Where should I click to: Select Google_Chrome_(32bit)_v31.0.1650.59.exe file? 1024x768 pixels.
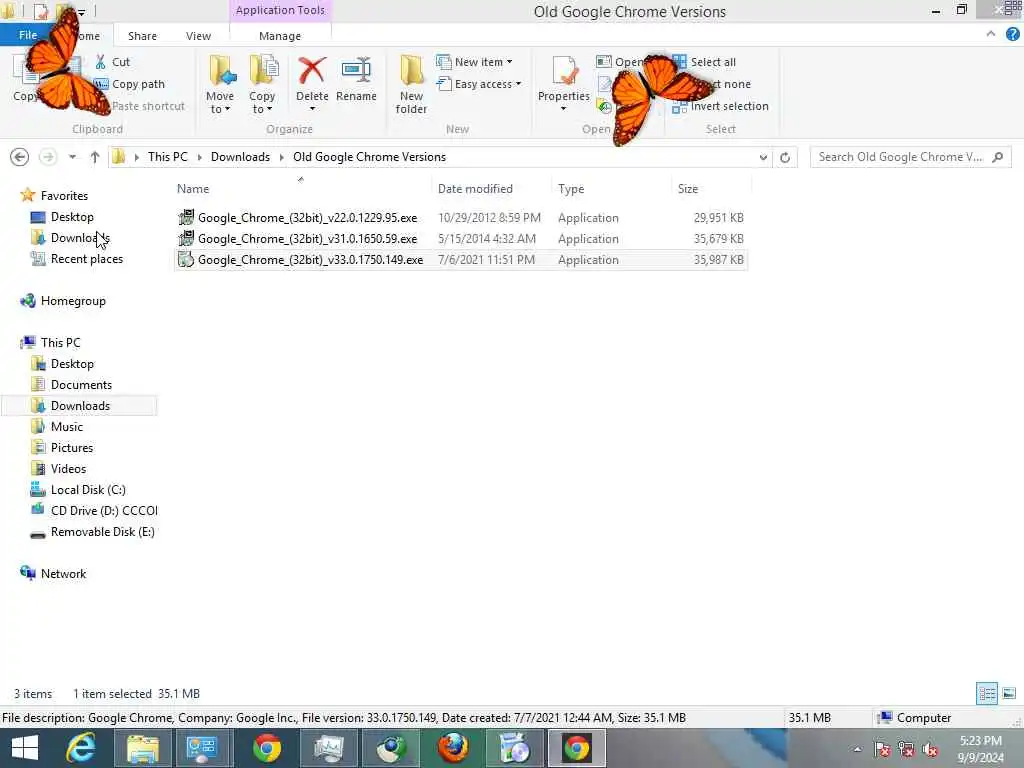[x=460, y=238]
